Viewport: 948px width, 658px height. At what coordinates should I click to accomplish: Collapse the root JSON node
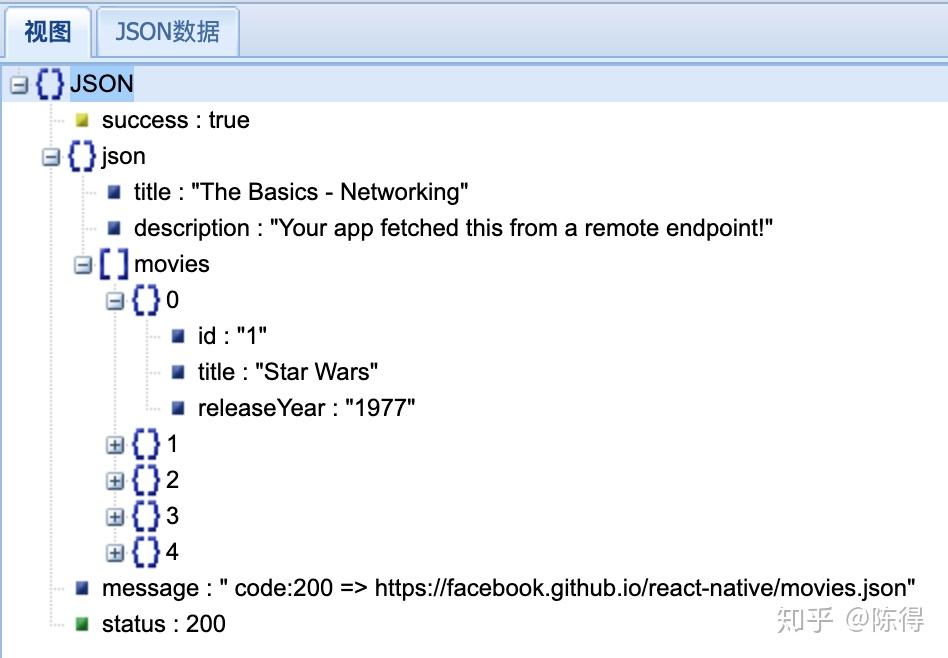pos(19,85)
